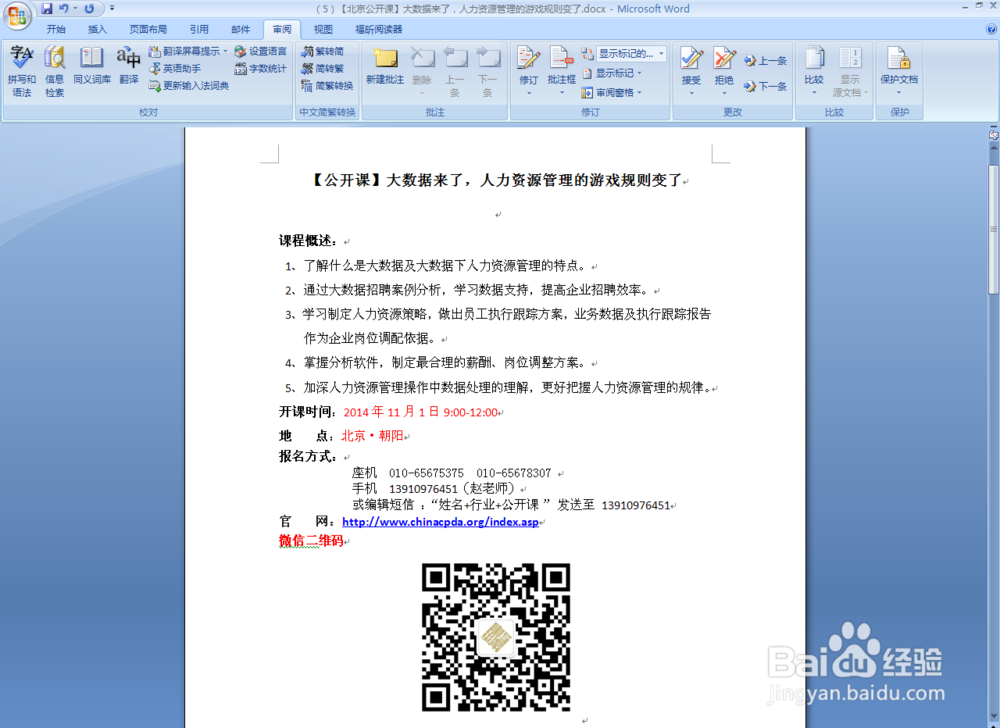Redo action in quick access toolbar
Screen dimensions: 1000x728
point(89,9)
